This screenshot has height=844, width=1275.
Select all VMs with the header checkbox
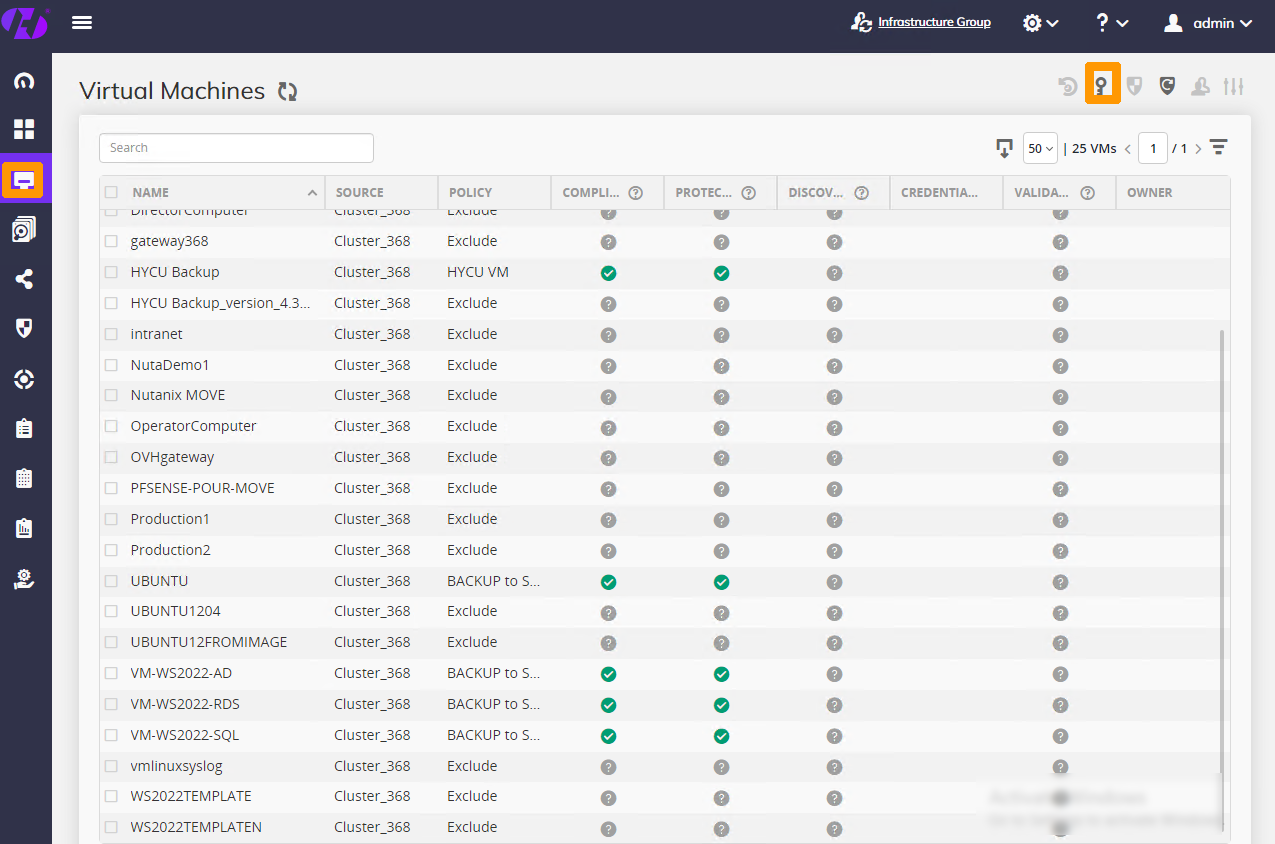[x=111, y=192]
